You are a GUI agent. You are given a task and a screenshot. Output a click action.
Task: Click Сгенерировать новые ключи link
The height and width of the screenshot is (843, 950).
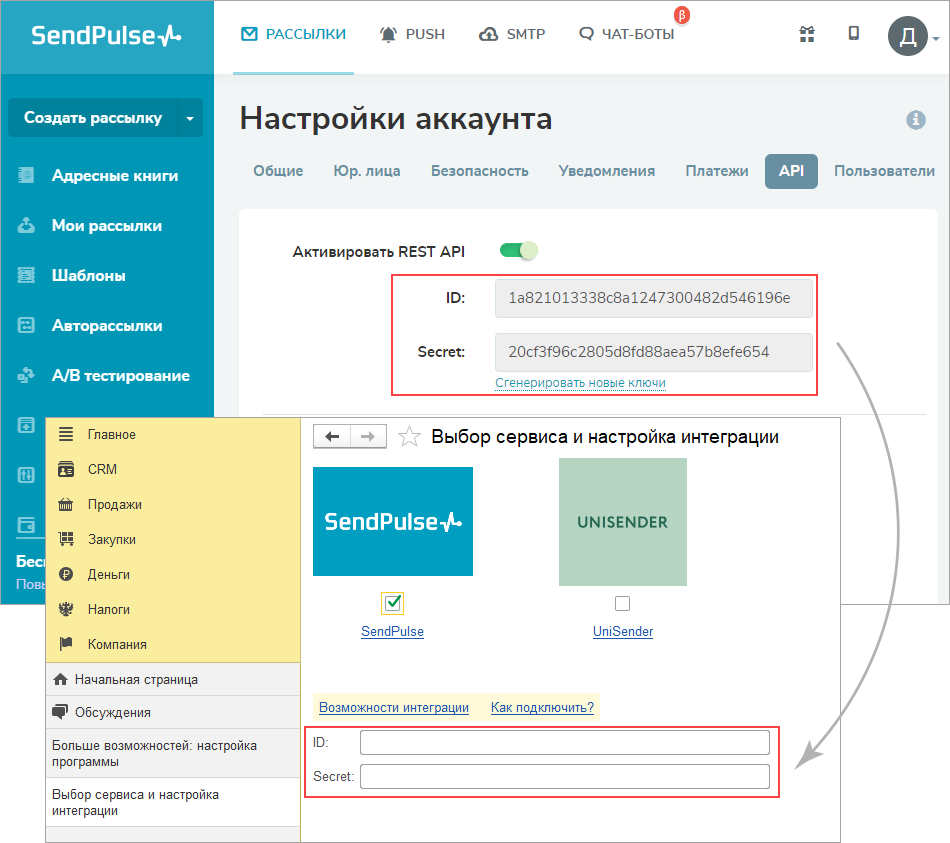(x=580, y=383)
